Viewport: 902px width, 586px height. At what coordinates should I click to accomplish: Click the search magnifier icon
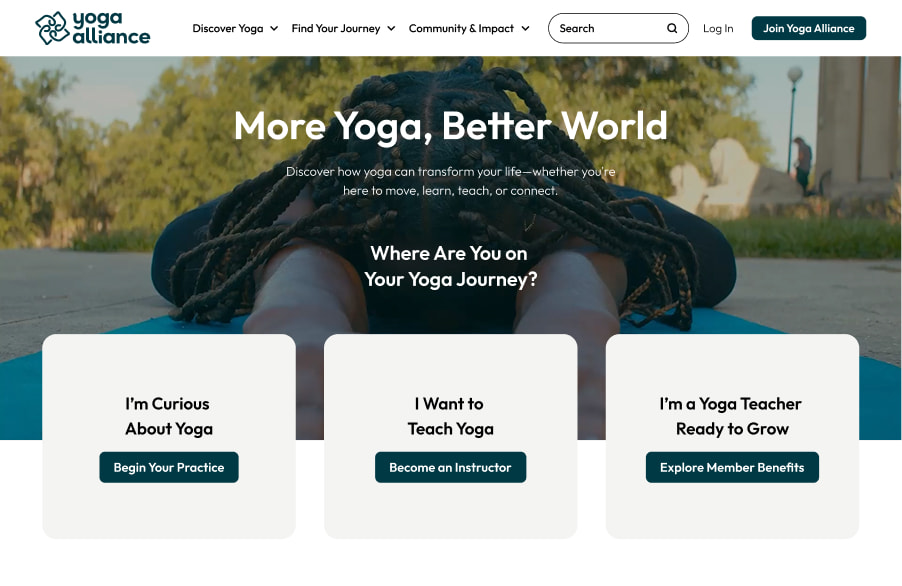[672, 28]
